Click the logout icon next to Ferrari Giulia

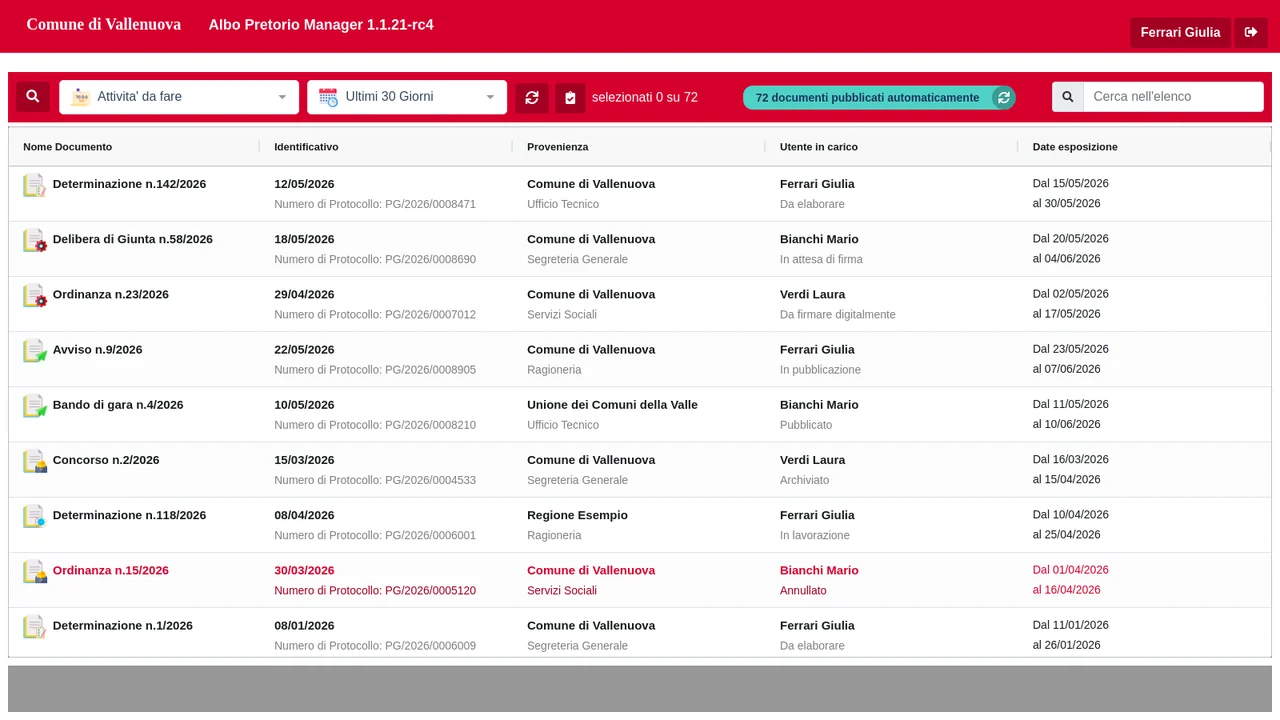coord(1251,32)
